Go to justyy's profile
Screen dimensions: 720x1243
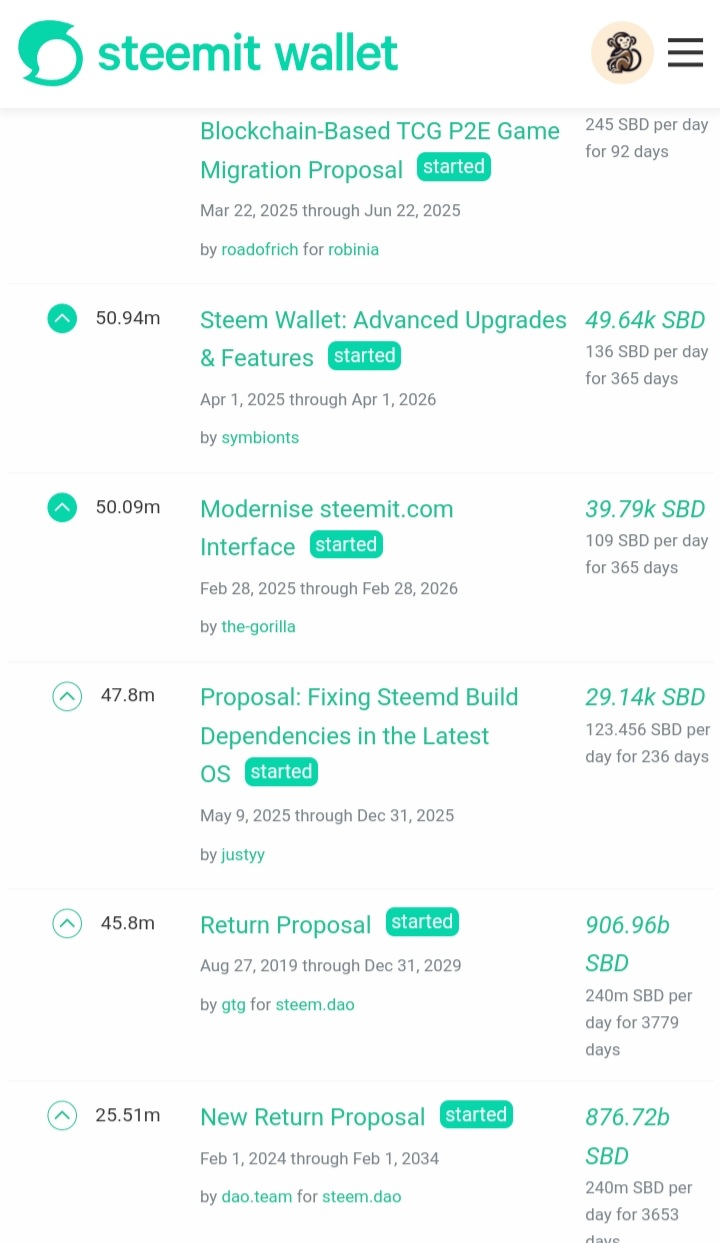coord(243,854)
